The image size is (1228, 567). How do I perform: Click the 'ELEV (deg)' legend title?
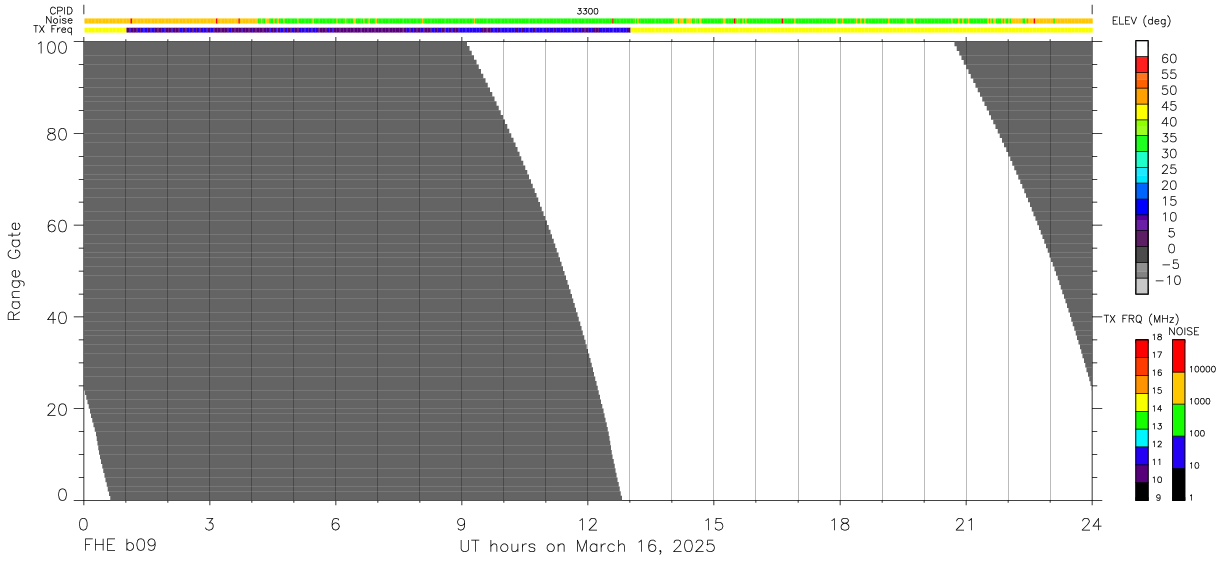(x=1141, y=22)
